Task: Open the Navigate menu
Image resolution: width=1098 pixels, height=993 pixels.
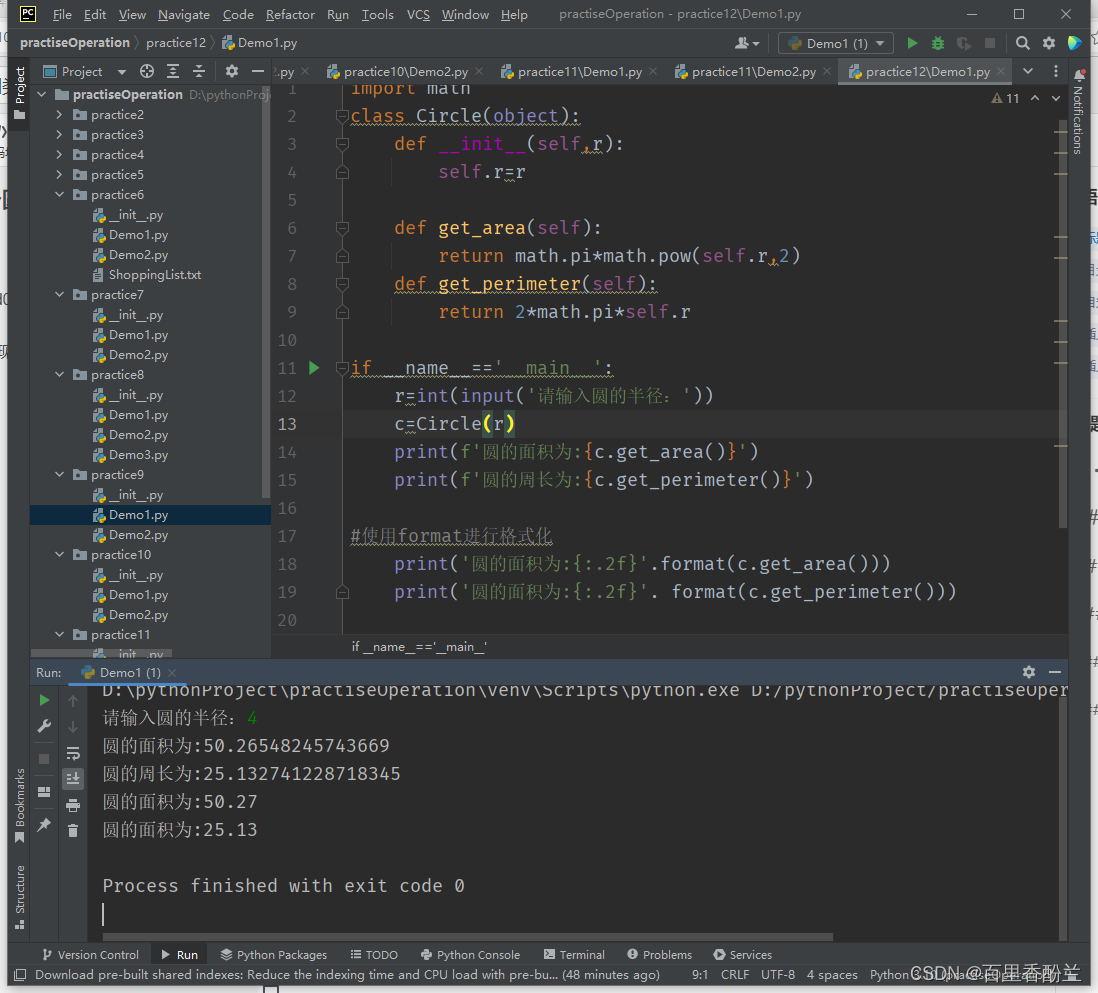Action: [x=183, y=15]
